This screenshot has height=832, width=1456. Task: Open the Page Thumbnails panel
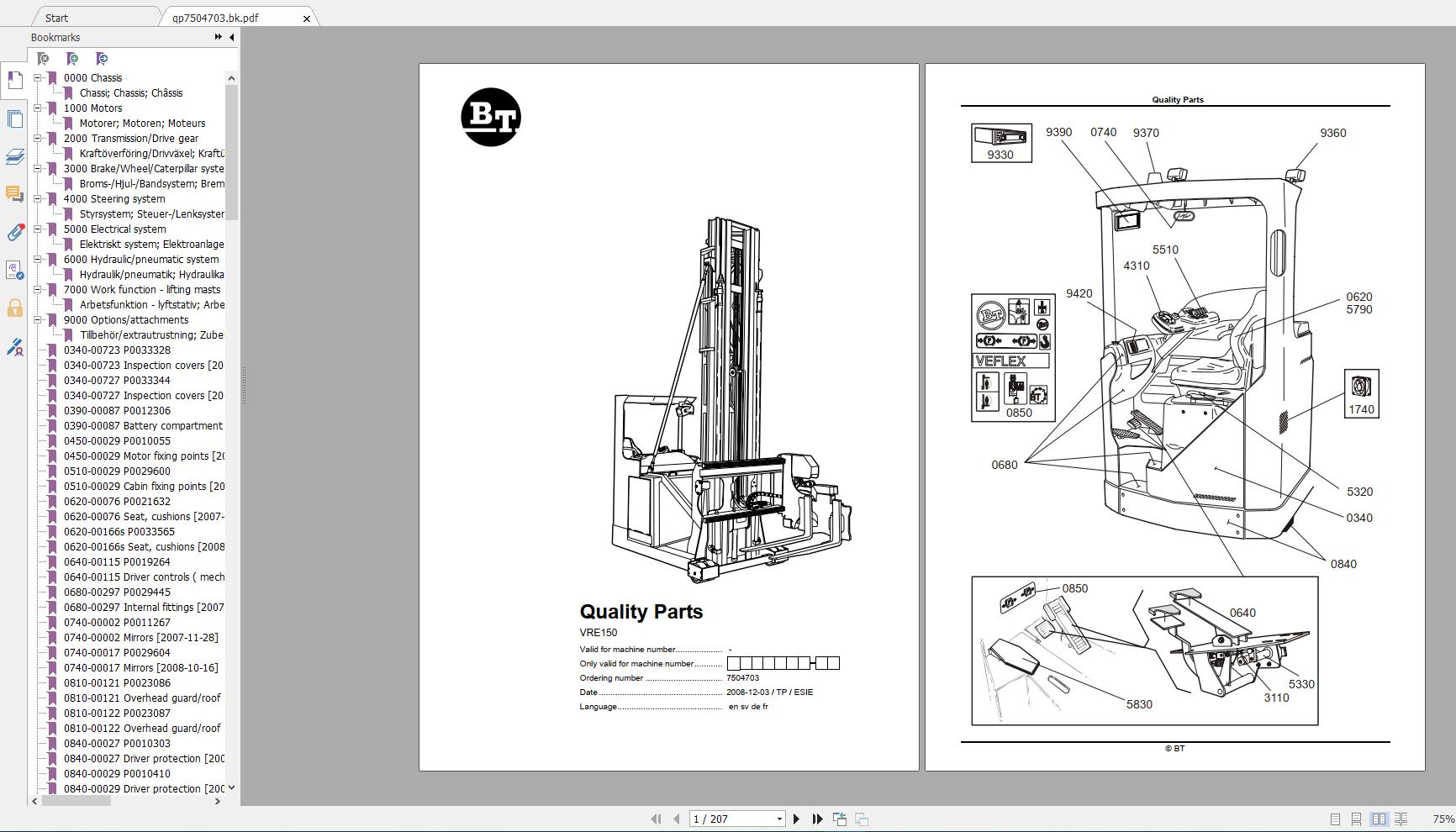pos(15,118)
